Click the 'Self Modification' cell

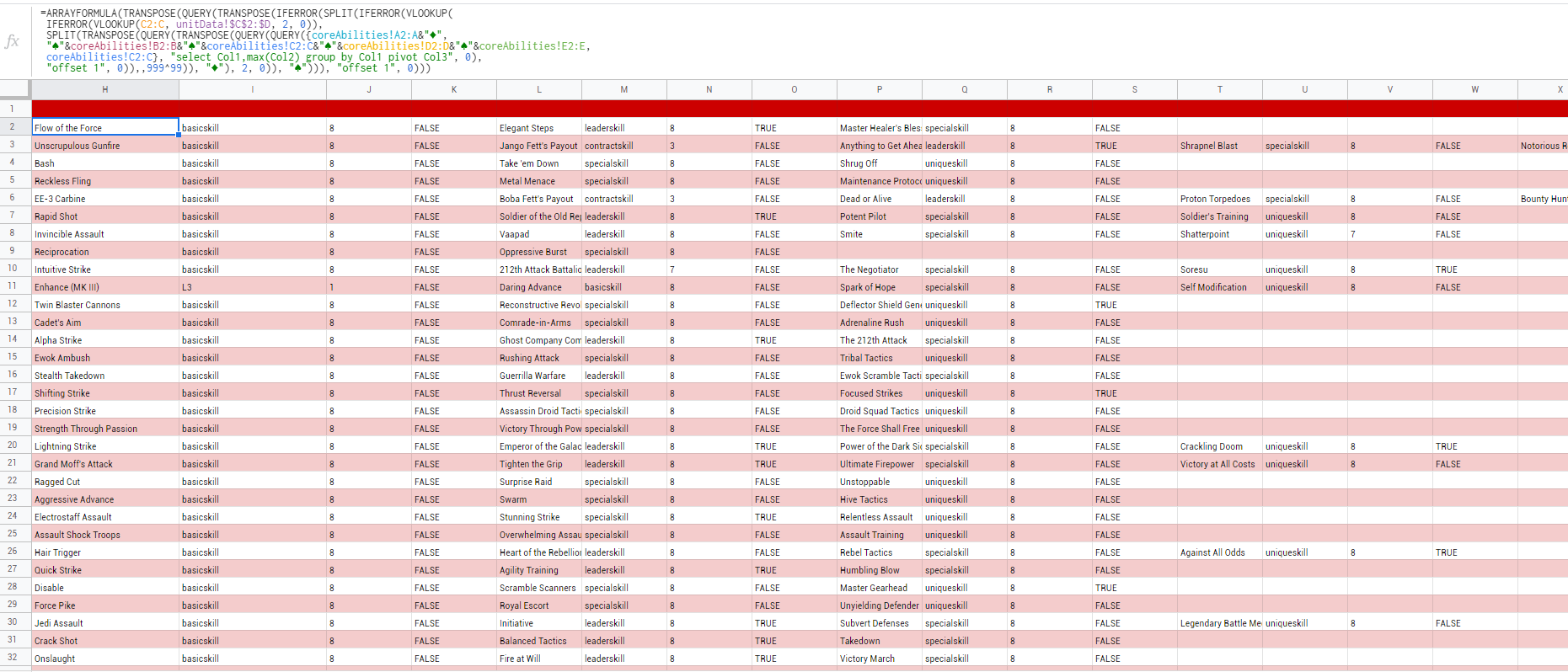pos(1220,287)
